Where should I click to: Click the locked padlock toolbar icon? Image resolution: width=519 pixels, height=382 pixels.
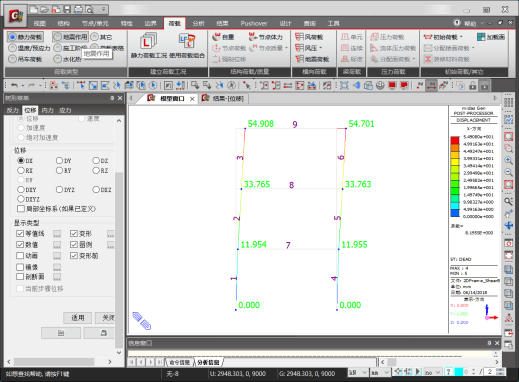(x=484, y=86)
